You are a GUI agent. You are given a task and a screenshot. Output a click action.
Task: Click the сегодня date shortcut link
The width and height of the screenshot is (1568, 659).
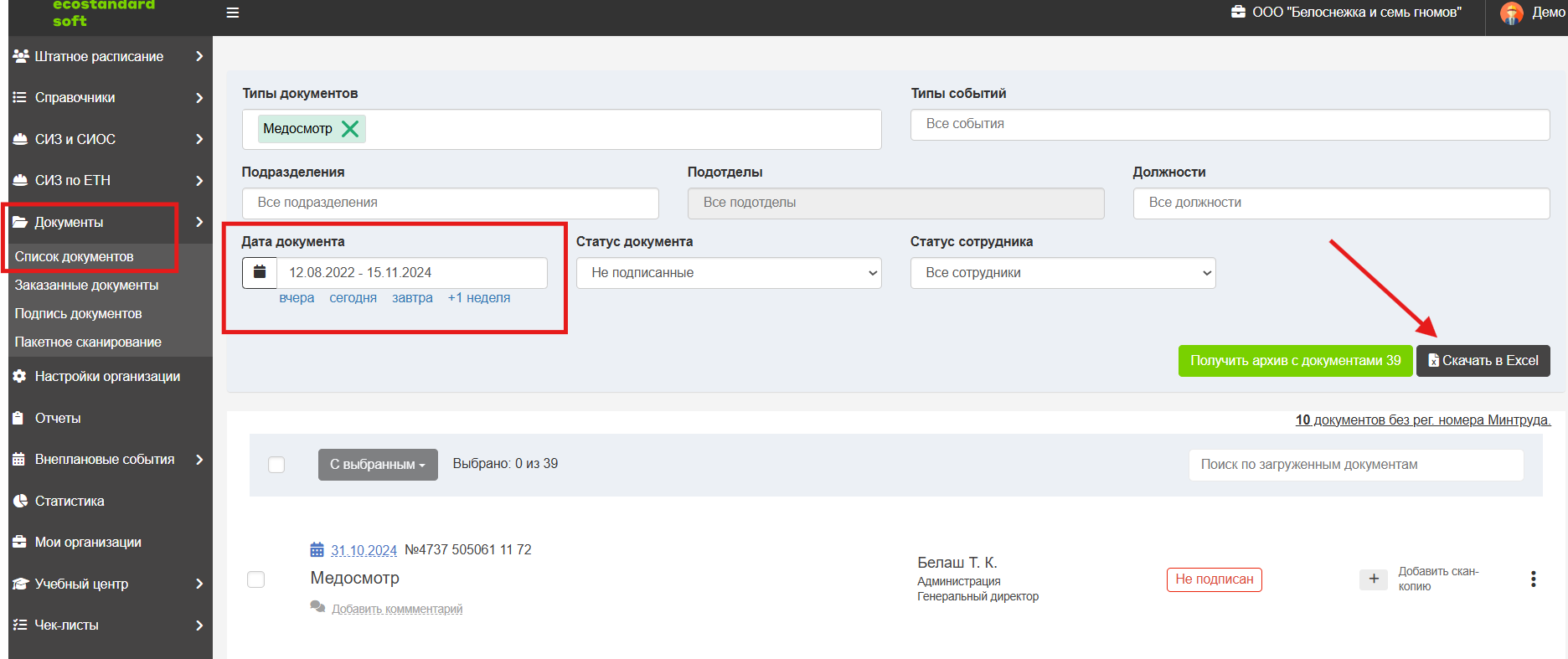(353, 298)
